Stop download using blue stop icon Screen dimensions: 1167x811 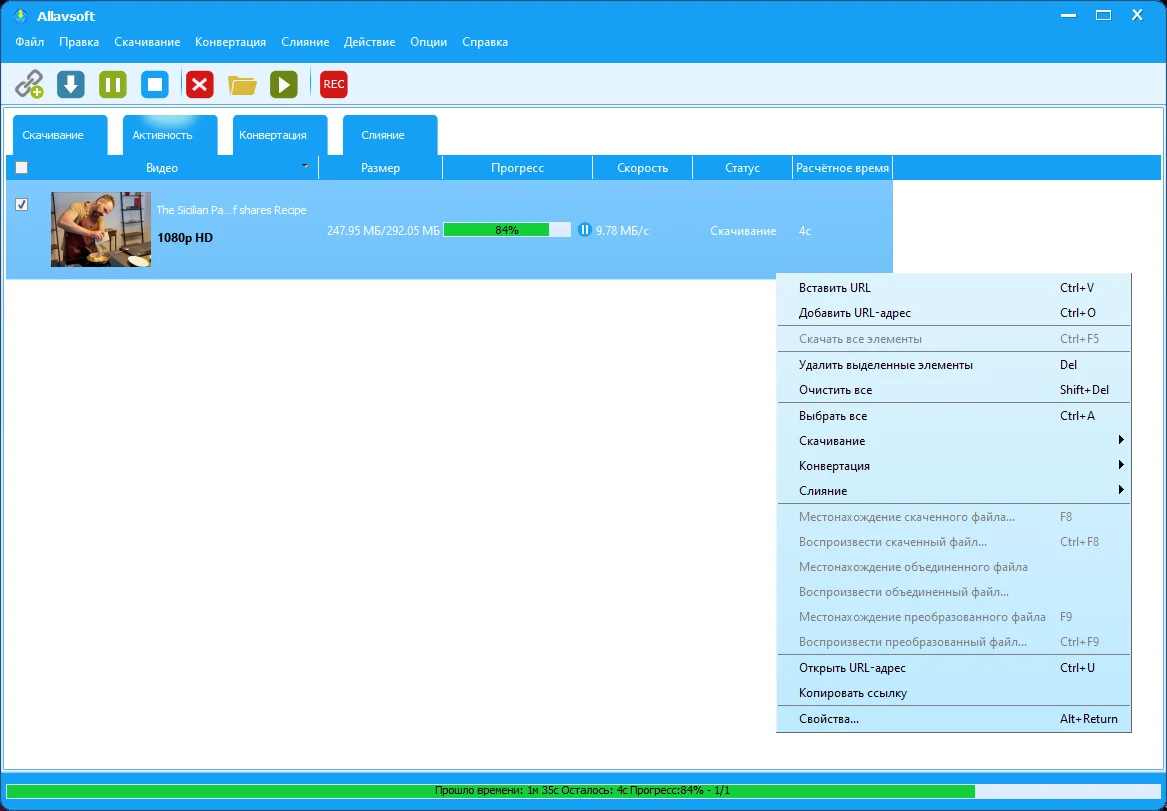tap(155, 84)
